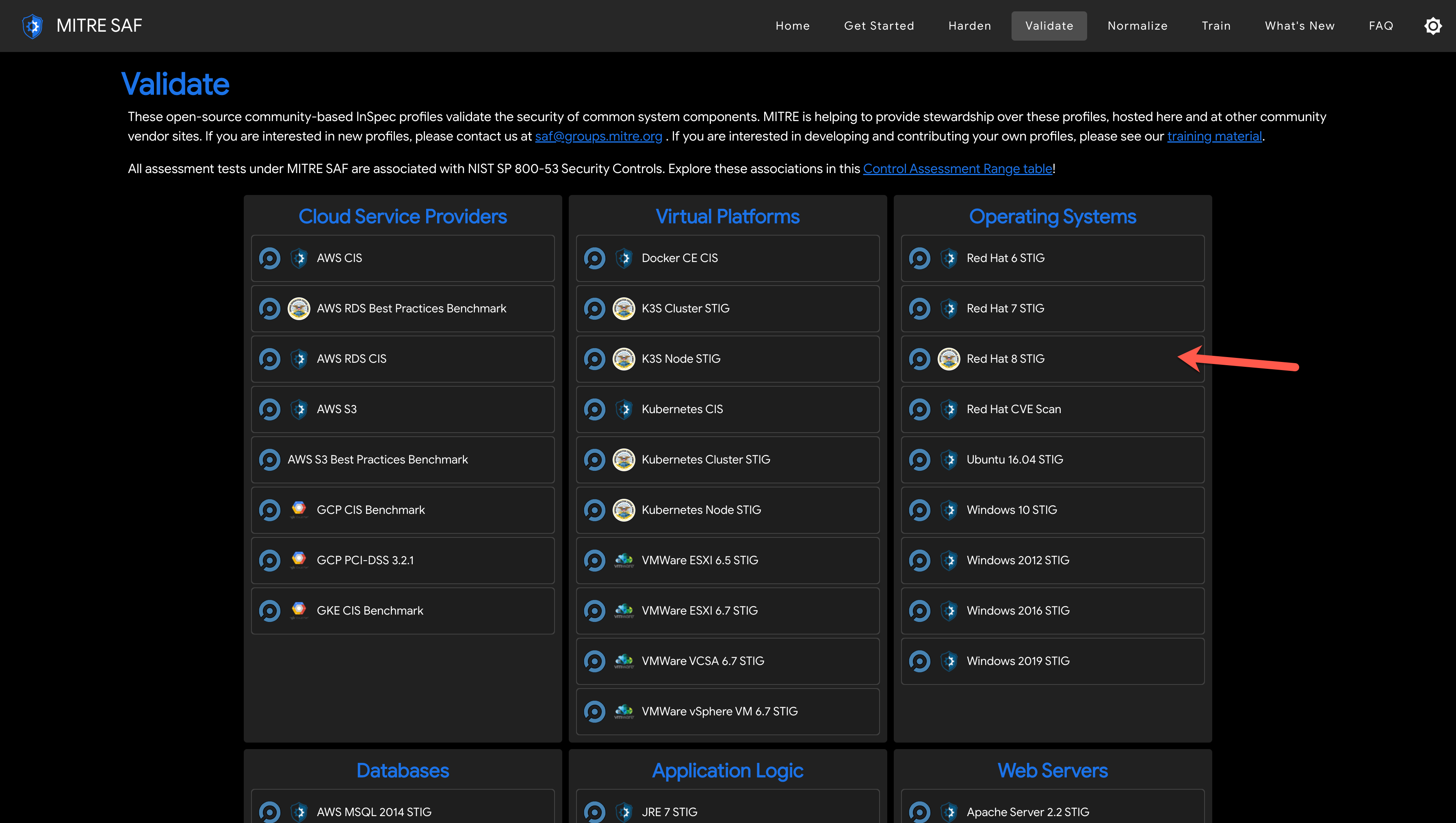Viewport: 1456px width, 823px height.
Task: Click the SAF shield icon beside Docker CE CIS
Action: (624, 258)
